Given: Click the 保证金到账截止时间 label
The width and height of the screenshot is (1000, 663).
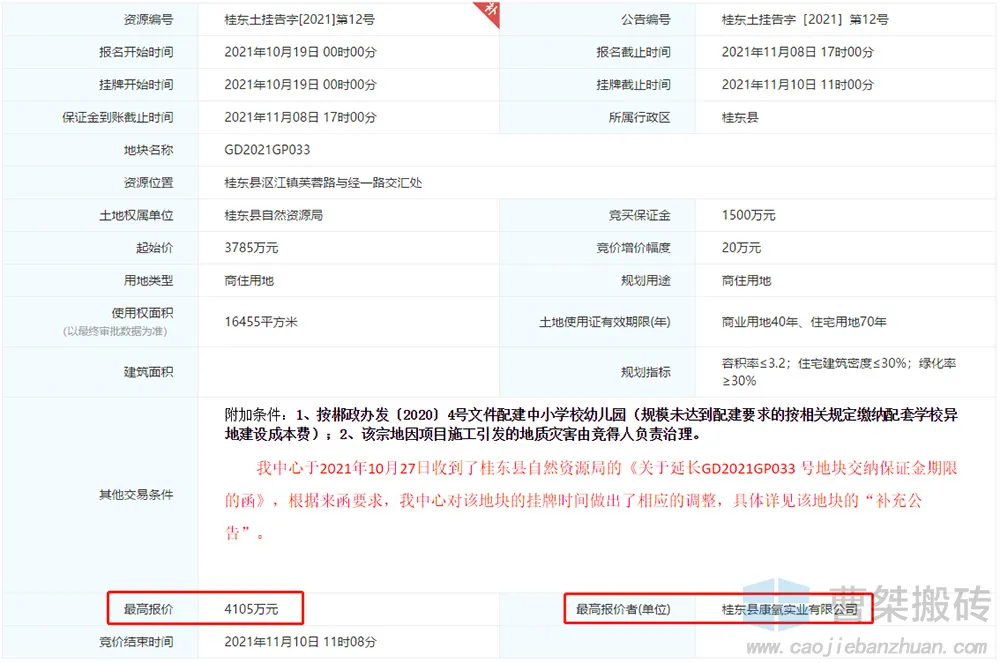Looking at the screenshot, I should coord(117,118).
